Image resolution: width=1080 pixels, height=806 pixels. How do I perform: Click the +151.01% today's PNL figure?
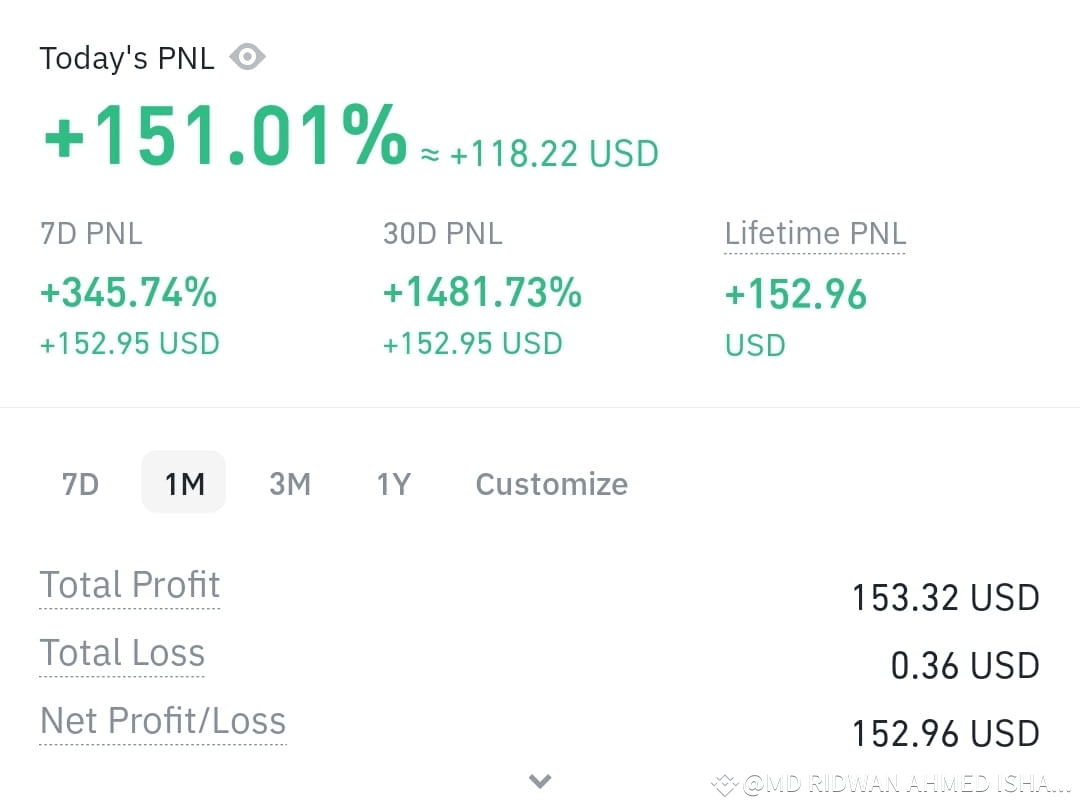tap(225, 135)
